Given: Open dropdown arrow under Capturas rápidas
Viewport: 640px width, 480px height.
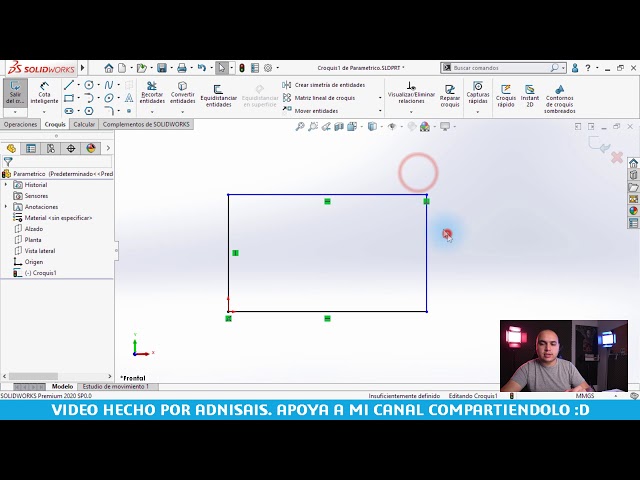Looking at the screenshot, I should click(478, 112).
